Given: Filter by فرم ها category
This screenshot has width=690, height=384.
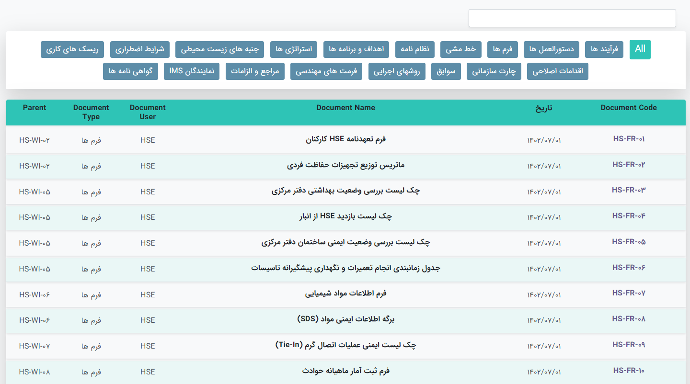Looking at the screenshot, I should [x=503, y=49].
